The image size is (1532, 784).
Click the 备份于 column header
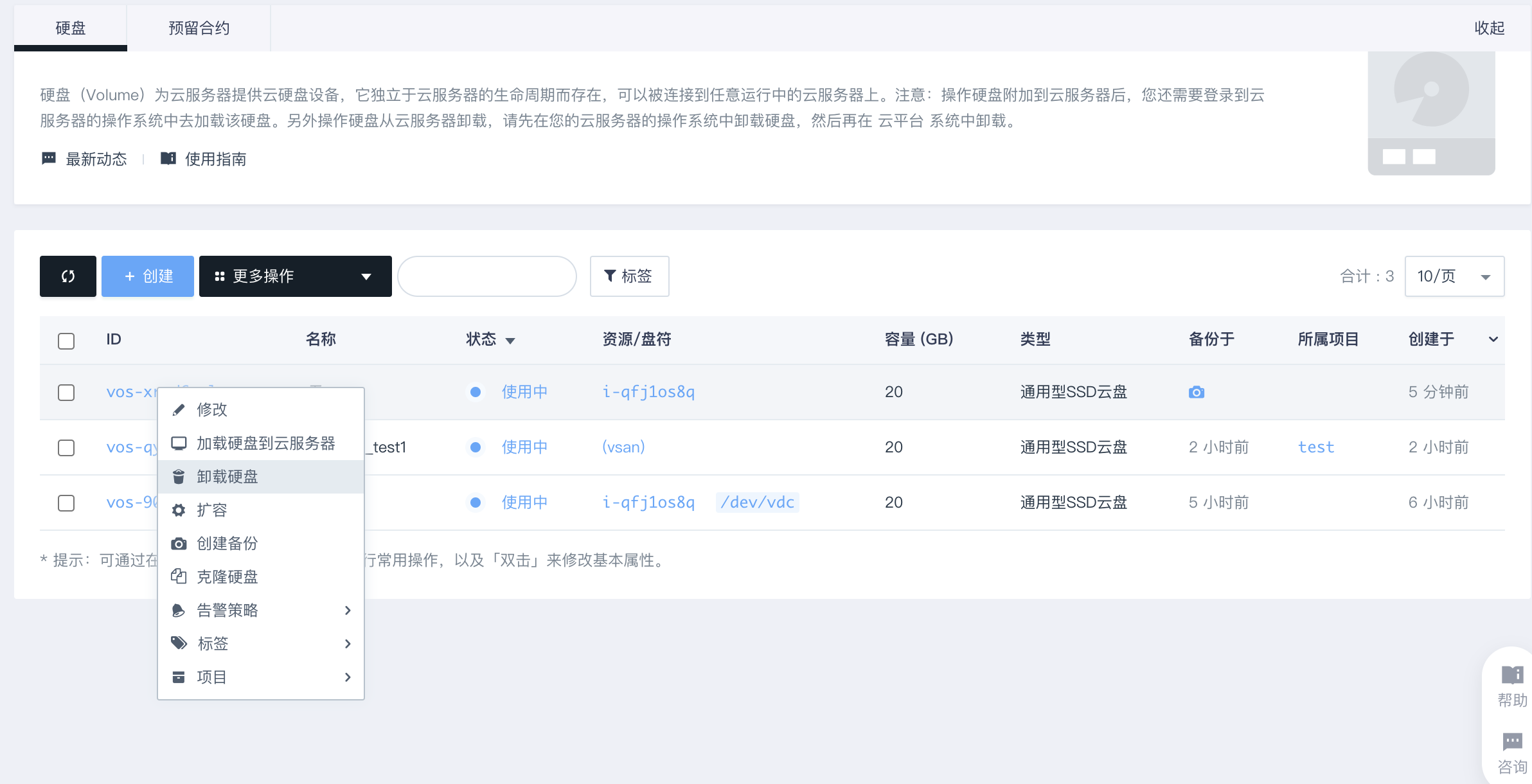(1212, 339)
